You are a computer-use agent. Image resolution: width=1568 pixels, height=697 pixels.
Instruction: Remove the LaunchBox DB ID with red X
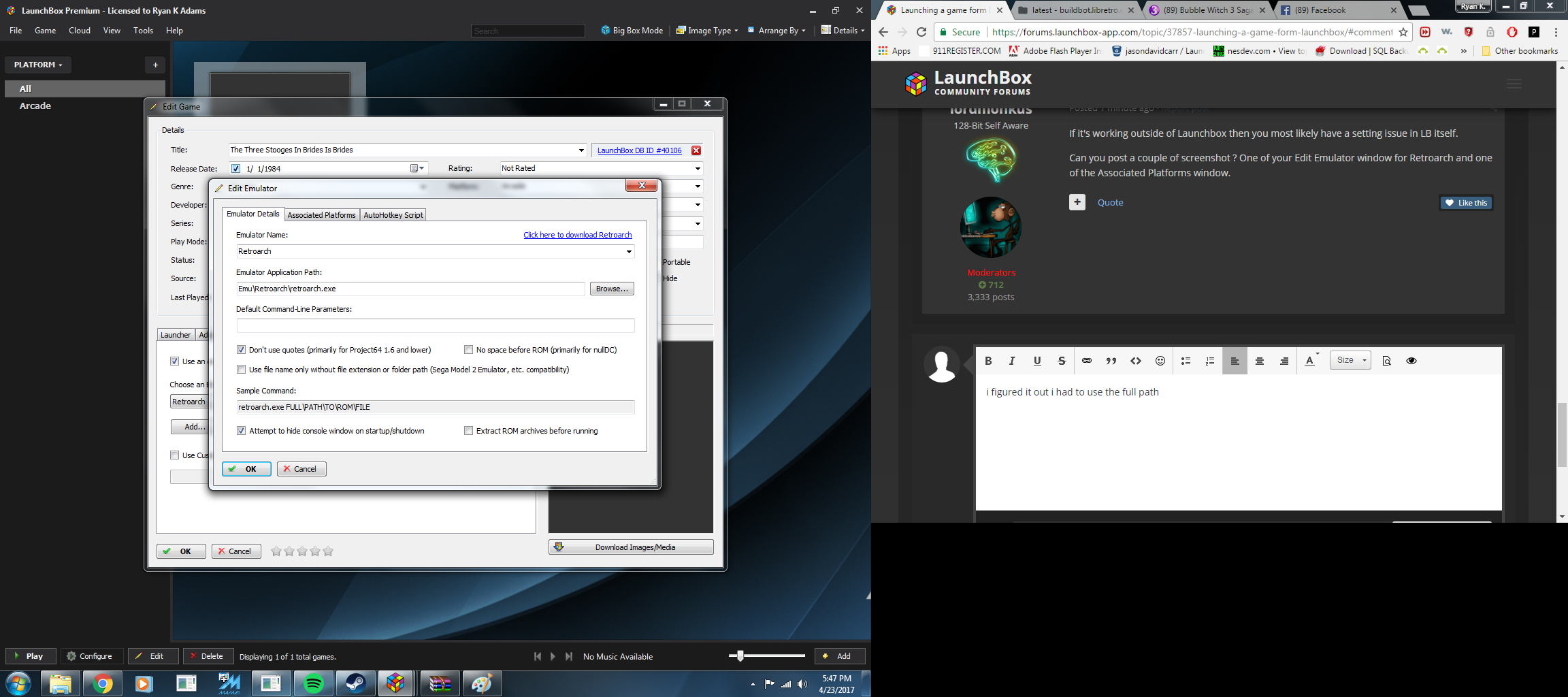[x=696, y=150]
